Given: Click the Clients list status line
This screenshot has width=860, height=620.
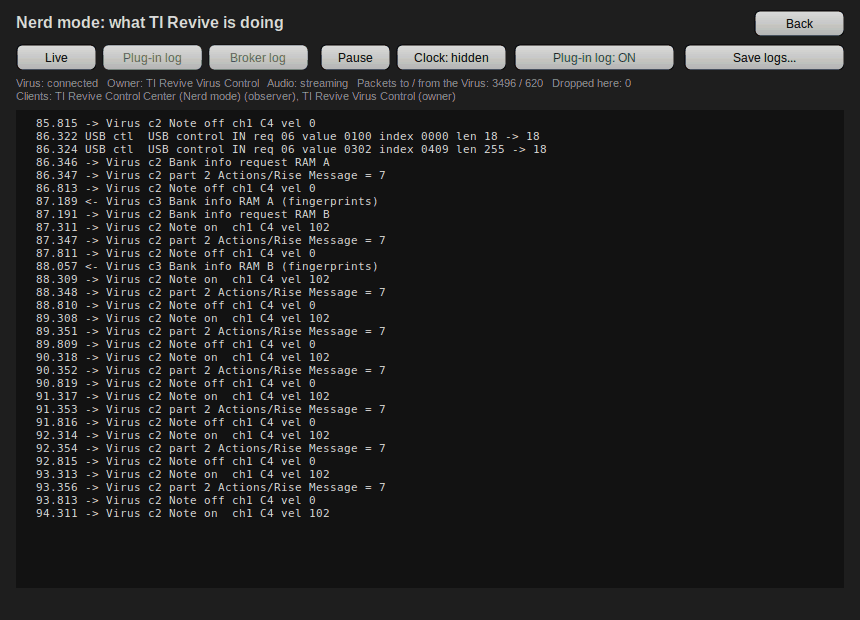Looking at the screenshot, I should click(x=236, y=97).
